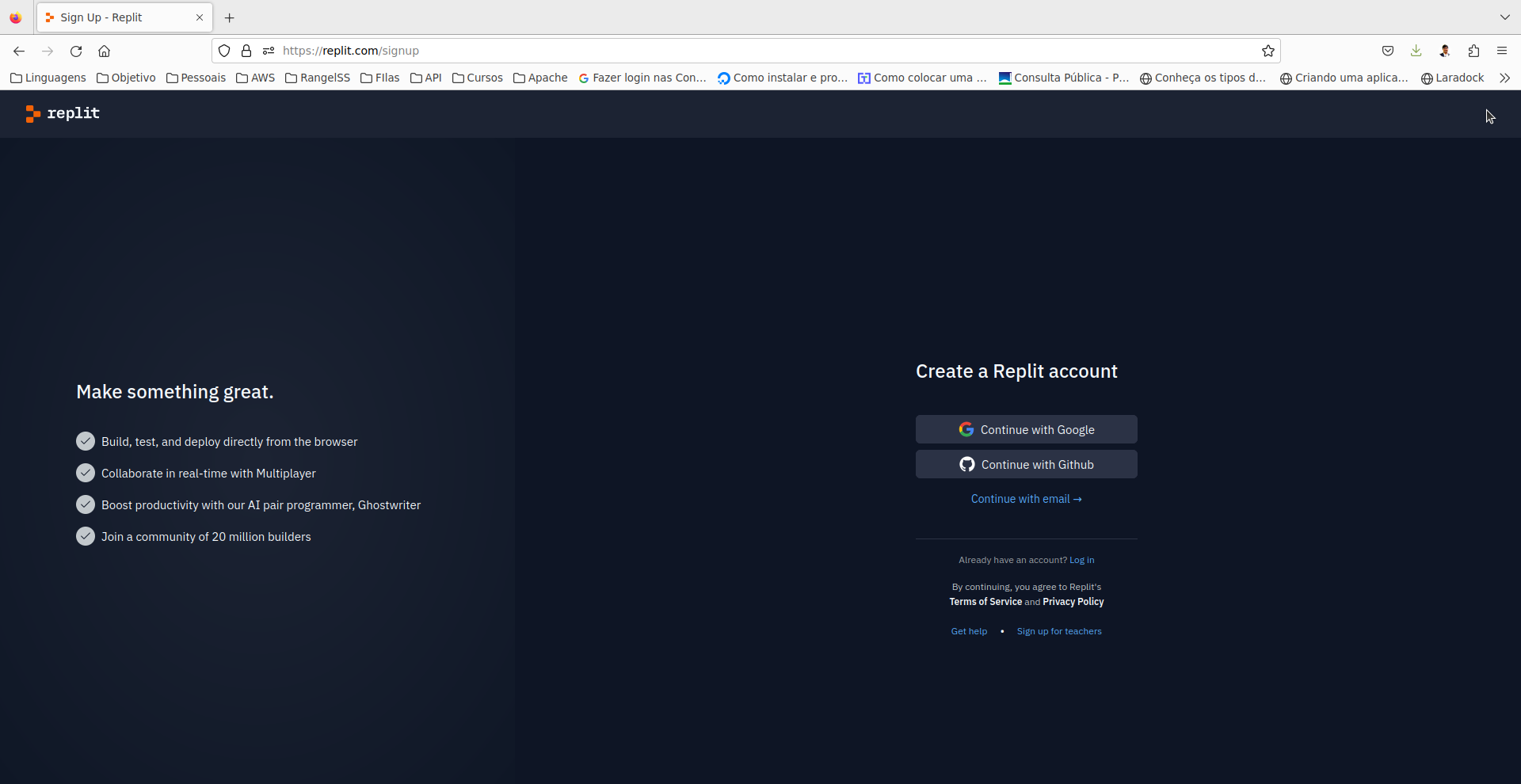Click checkmark beside 'Join a community'
The width and height of the screenshot is (1521, 784).
click(x=86, y=536)
